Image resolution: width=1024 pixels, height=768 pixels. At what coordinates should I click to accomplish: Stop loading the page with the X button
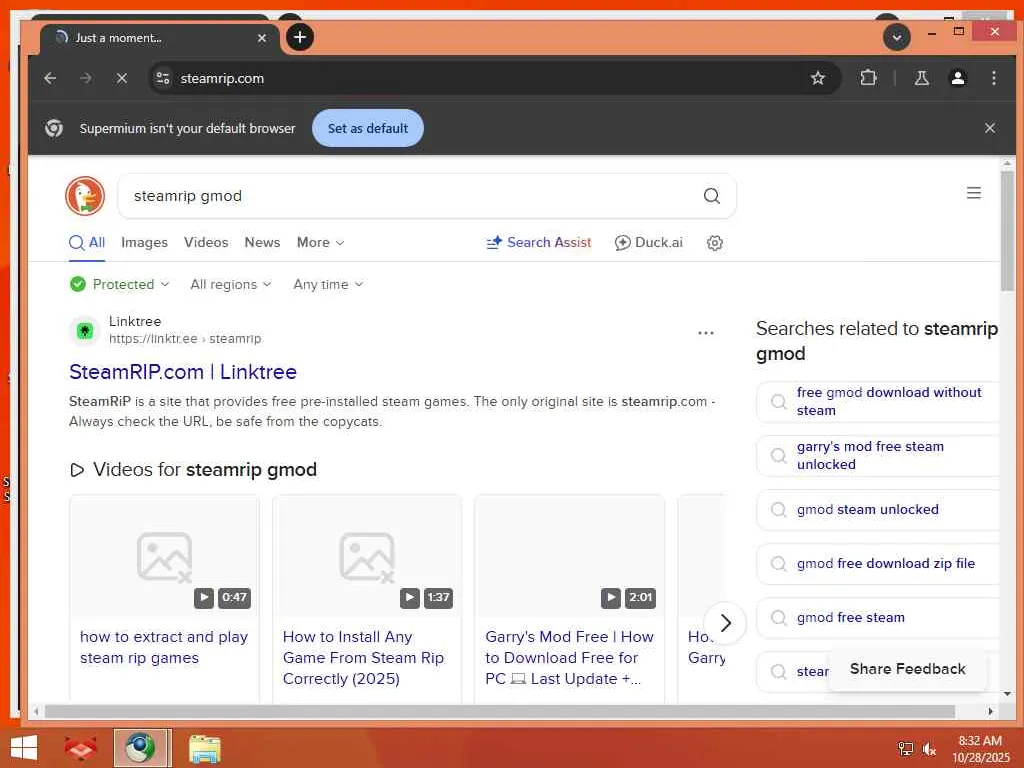tap(121, 78)
